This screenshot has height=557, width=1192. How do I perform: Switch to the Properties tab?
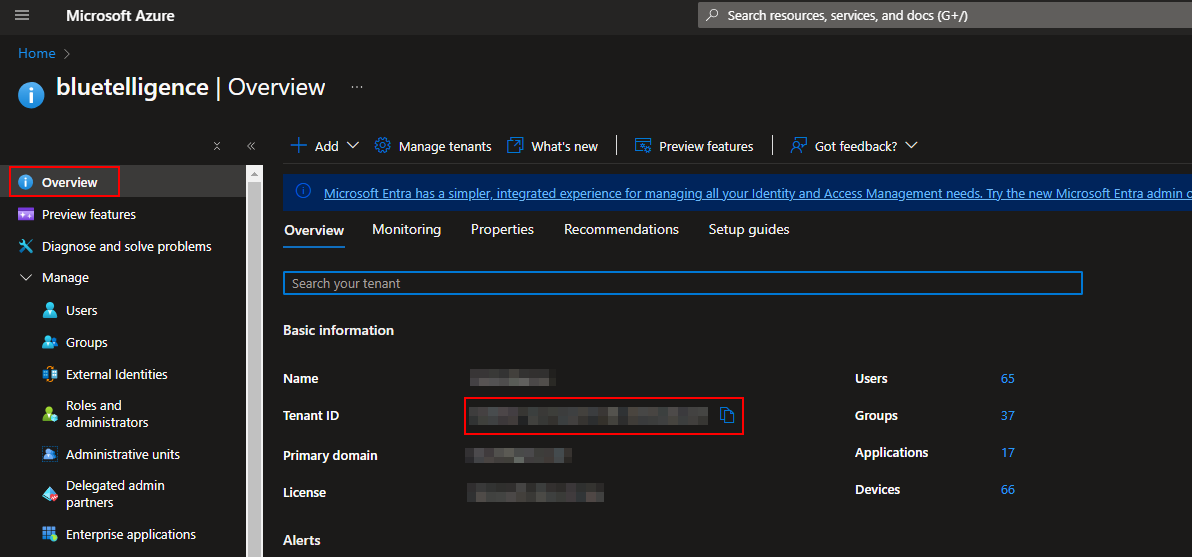click(x=502, y=229)
